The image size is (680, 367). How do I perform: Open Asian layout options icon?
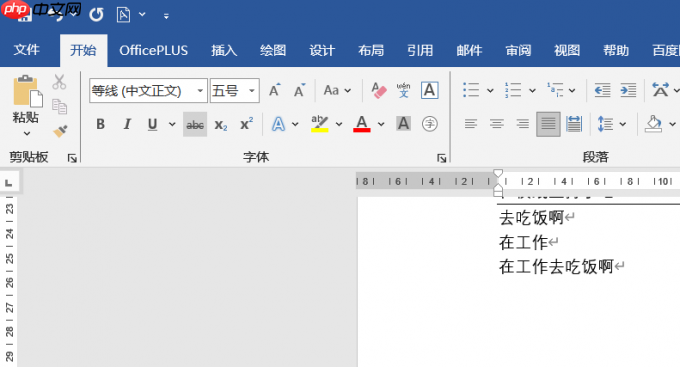[660, 90]
